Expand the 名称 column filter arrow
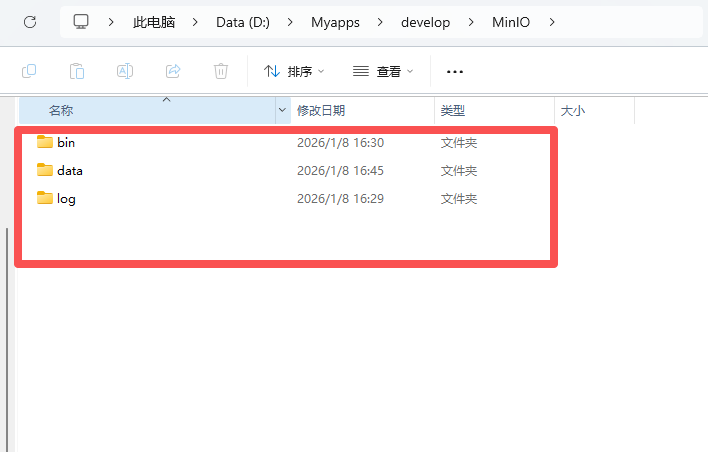 tap(282, 110)
